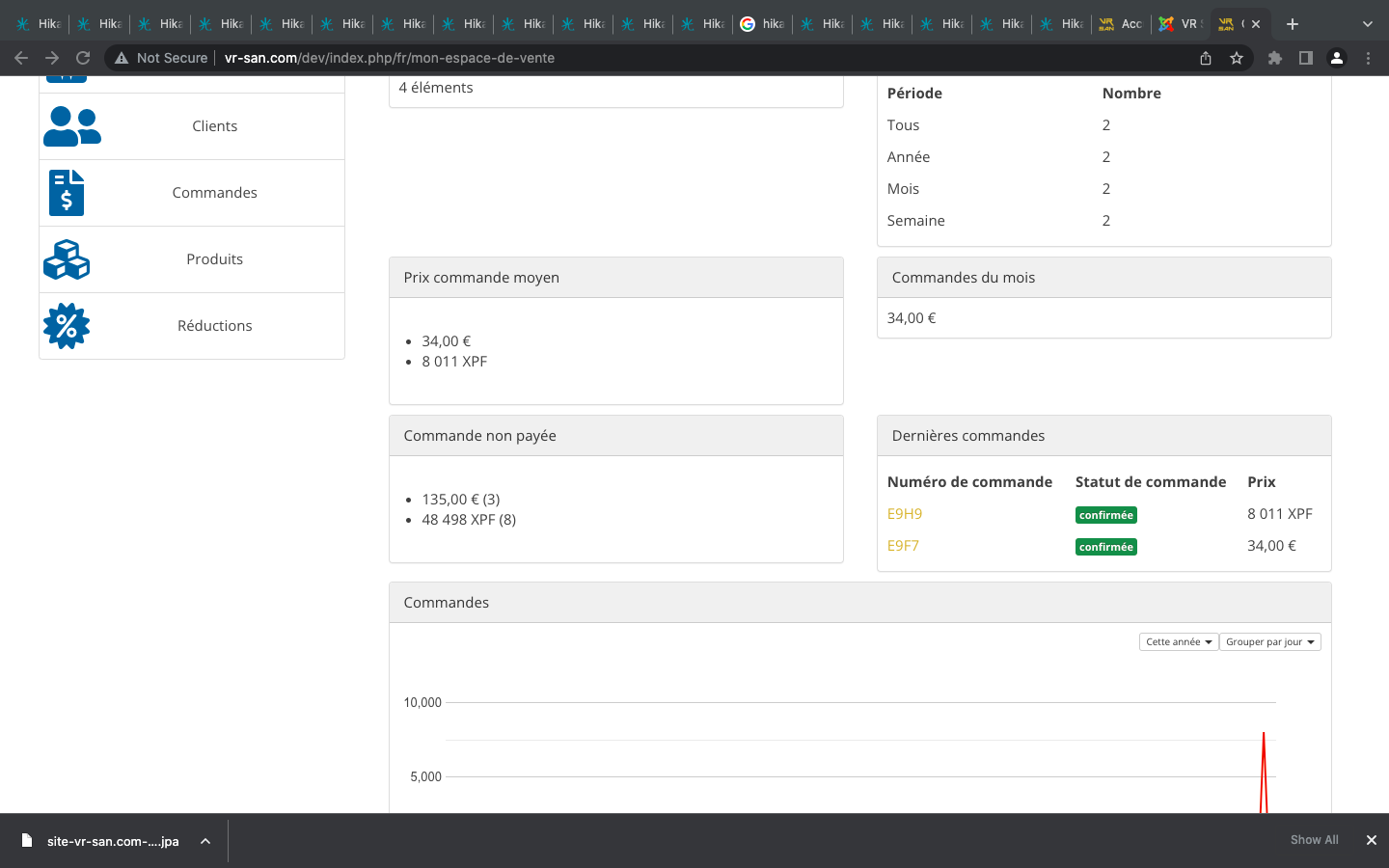Viewport: 1389px width, 868px height.
Task: Open the Grouper par jour dropdown
Action: pyautogui.click(x=1269, y=642)
